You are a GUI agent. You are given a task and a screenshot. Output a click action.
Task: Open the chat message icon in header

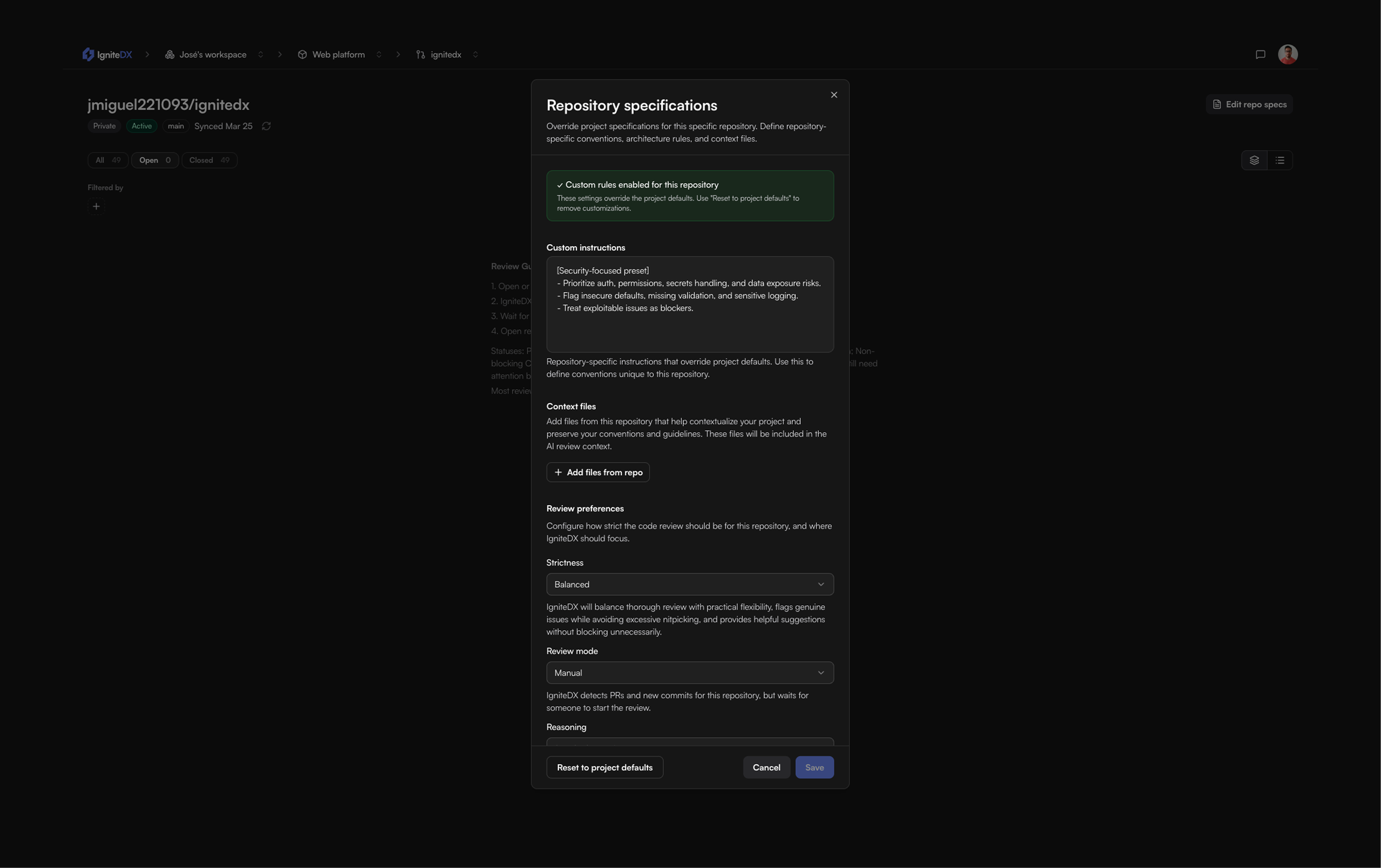1260,55
